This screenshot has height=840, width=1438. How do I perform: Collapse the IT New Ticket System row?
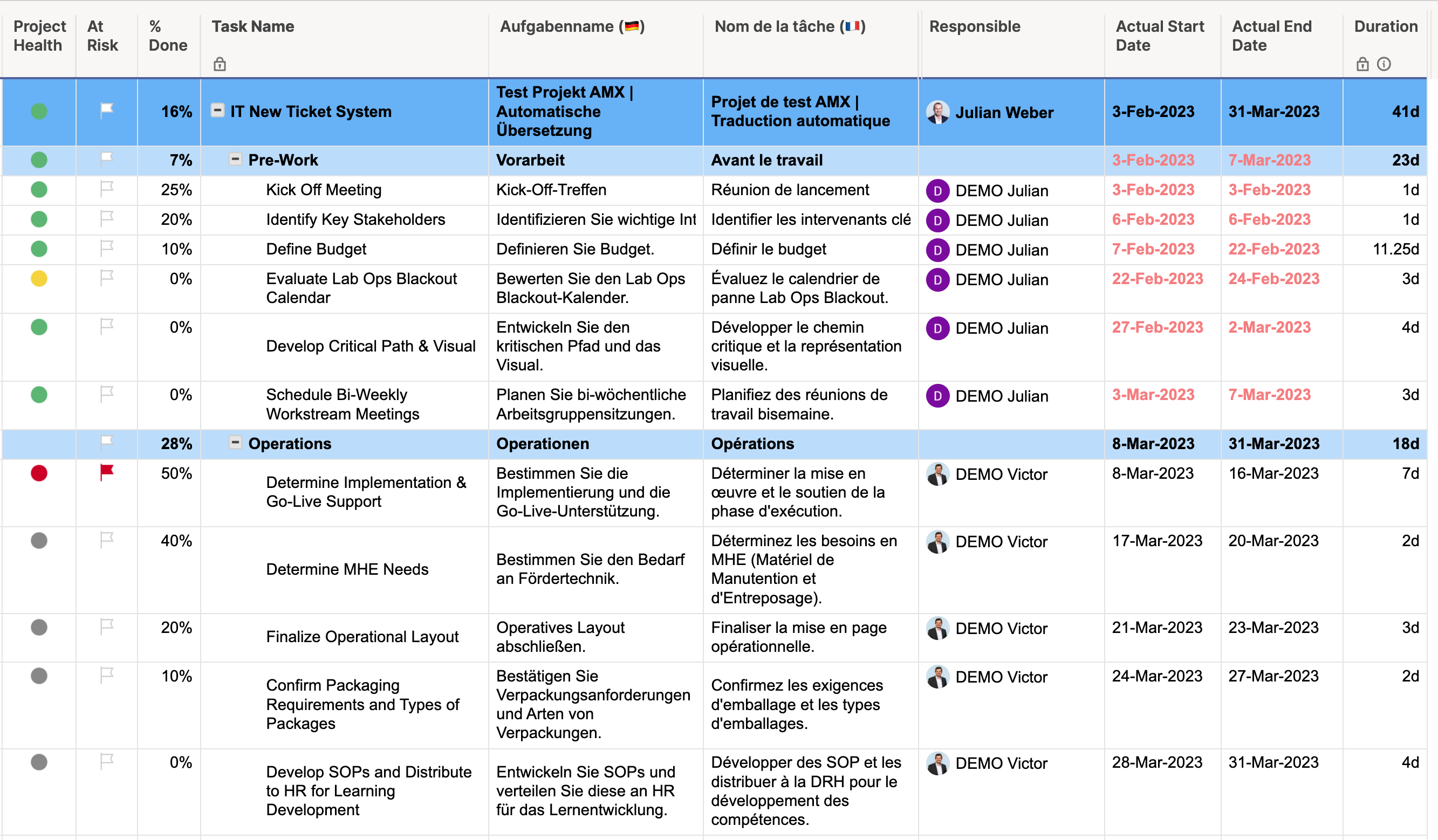217,110
